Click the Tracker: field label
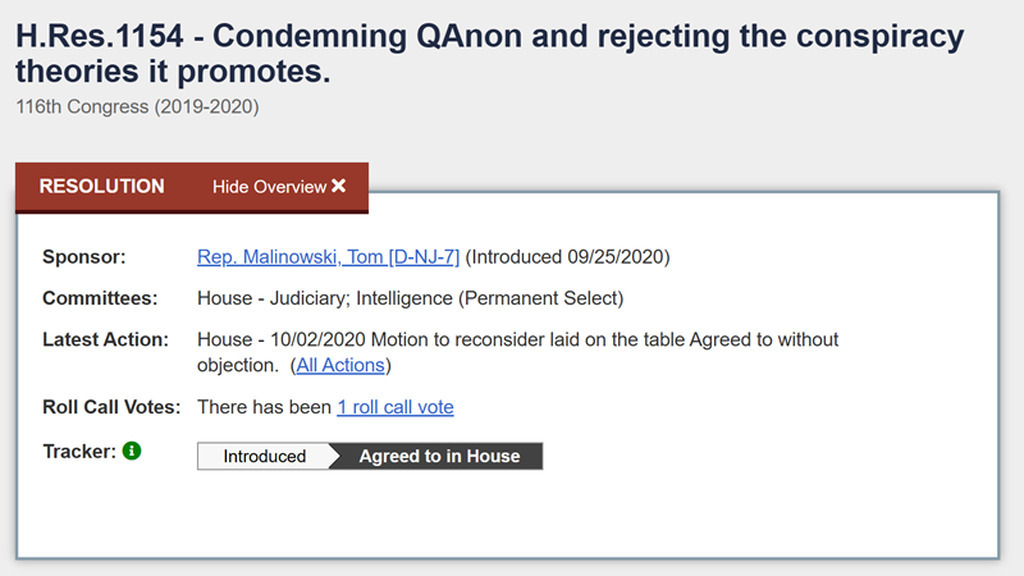 point(79,451)
